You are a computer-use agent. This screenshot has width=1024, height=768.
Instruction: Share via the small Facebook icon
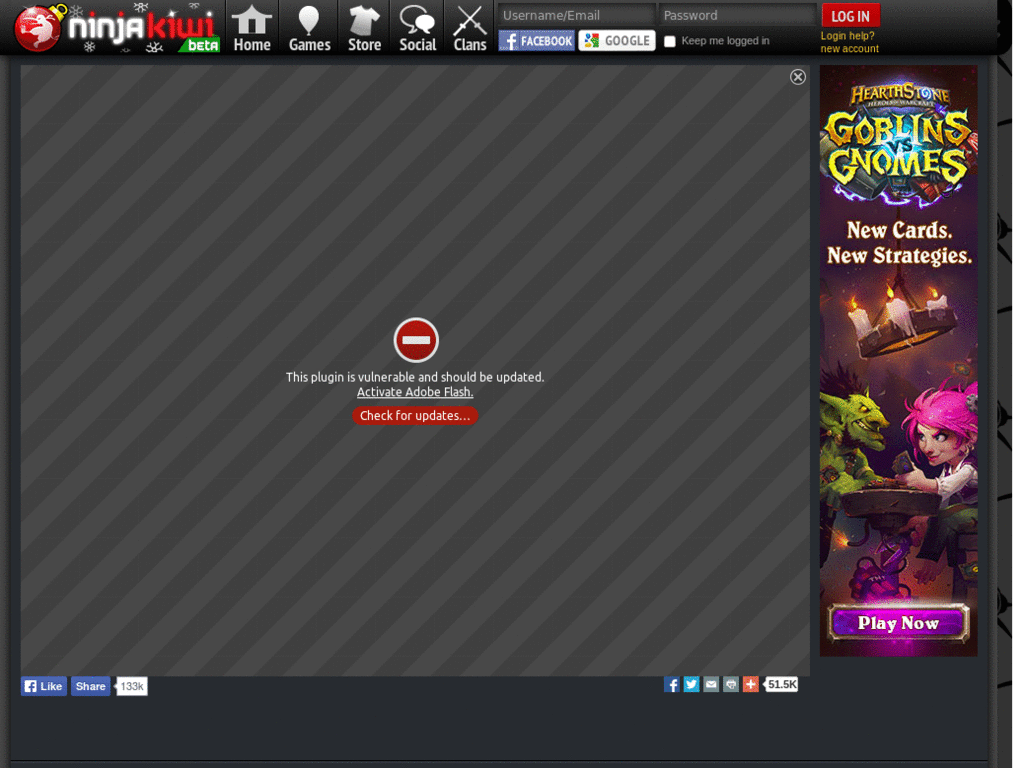click(x=671, y=684)
